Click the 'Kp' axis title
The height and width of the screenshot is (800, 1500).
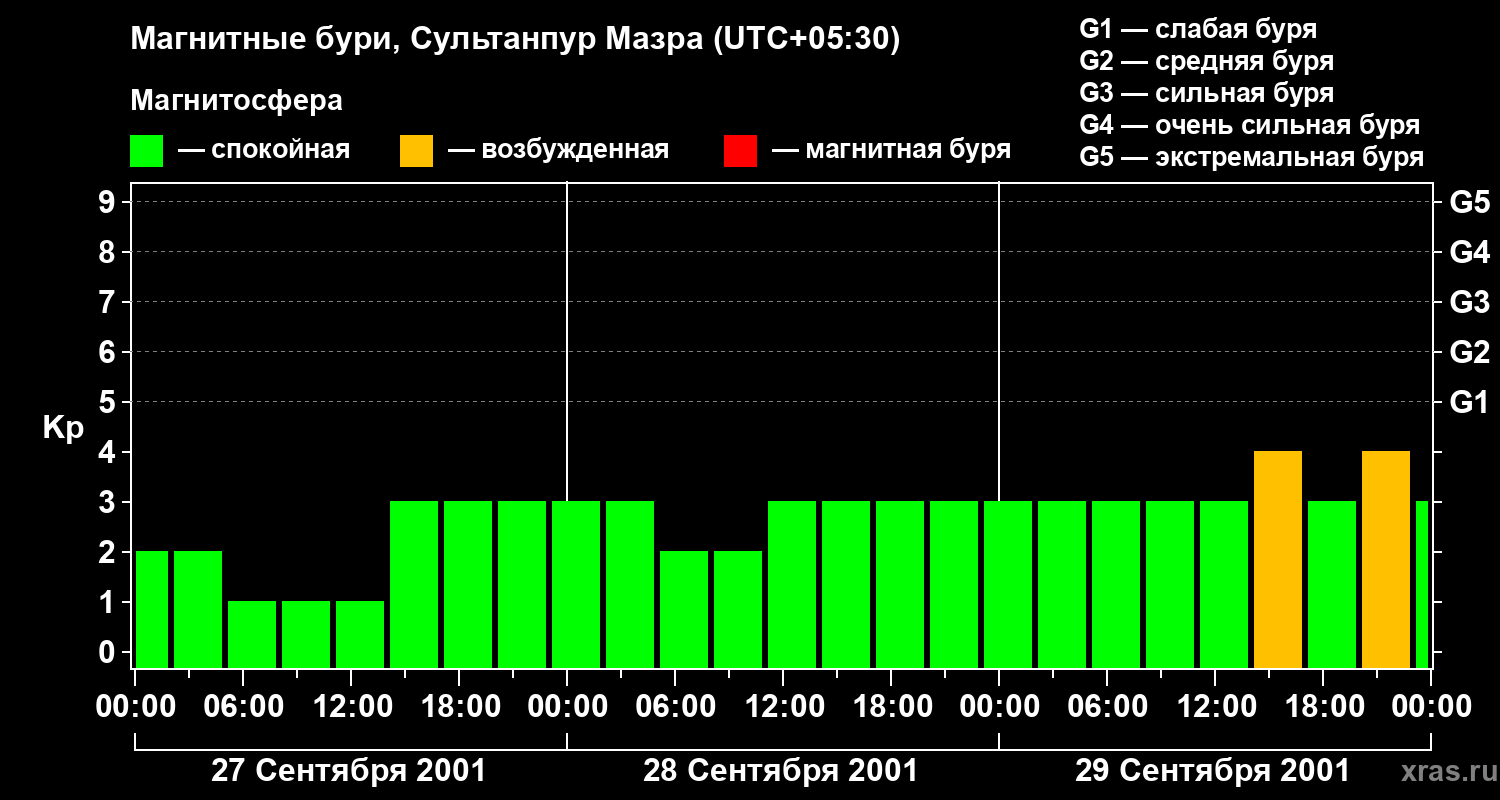point(63,428)
